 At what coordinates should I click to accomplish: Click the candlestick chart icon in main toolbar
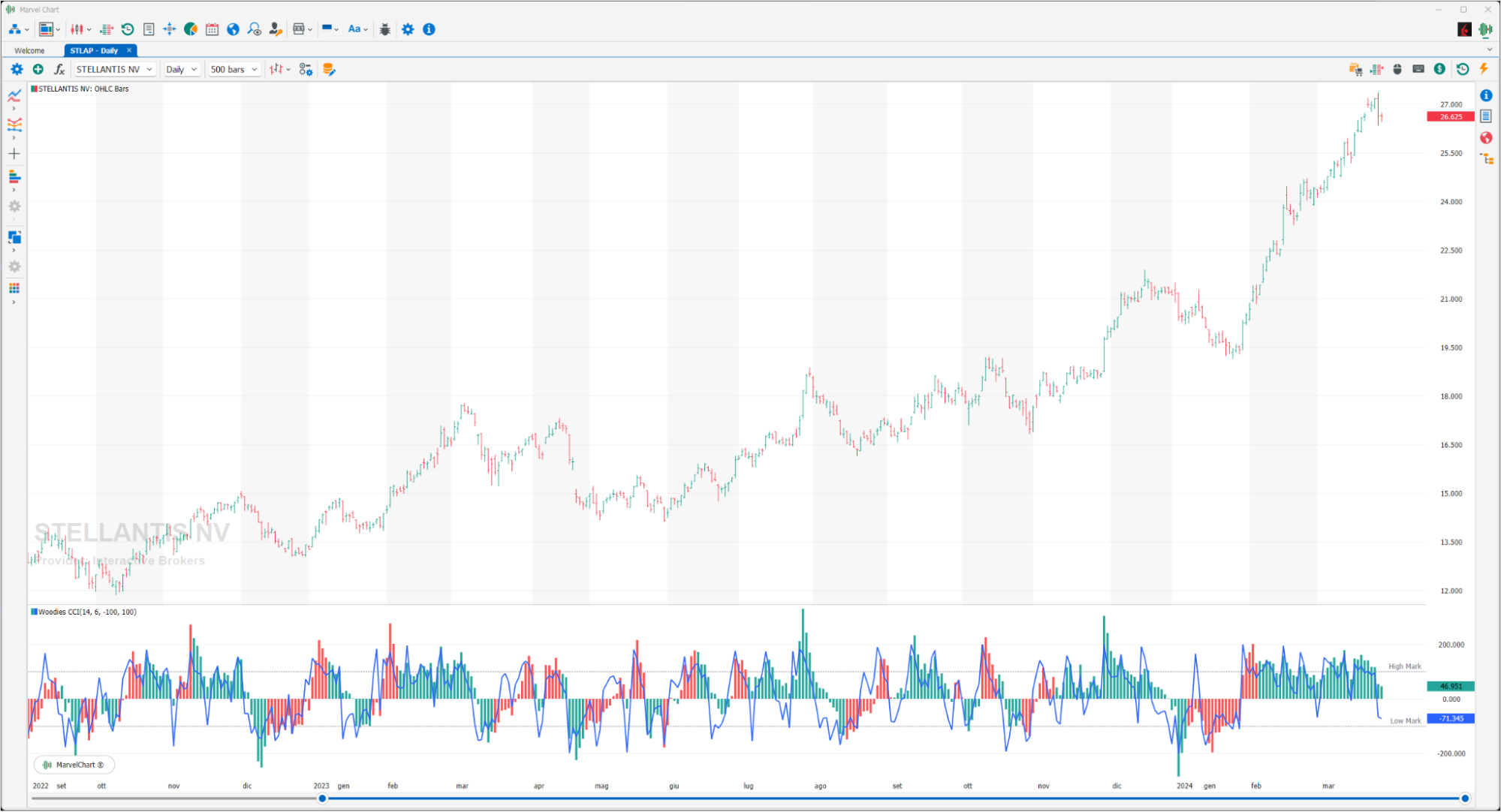(x=77, y=29)
